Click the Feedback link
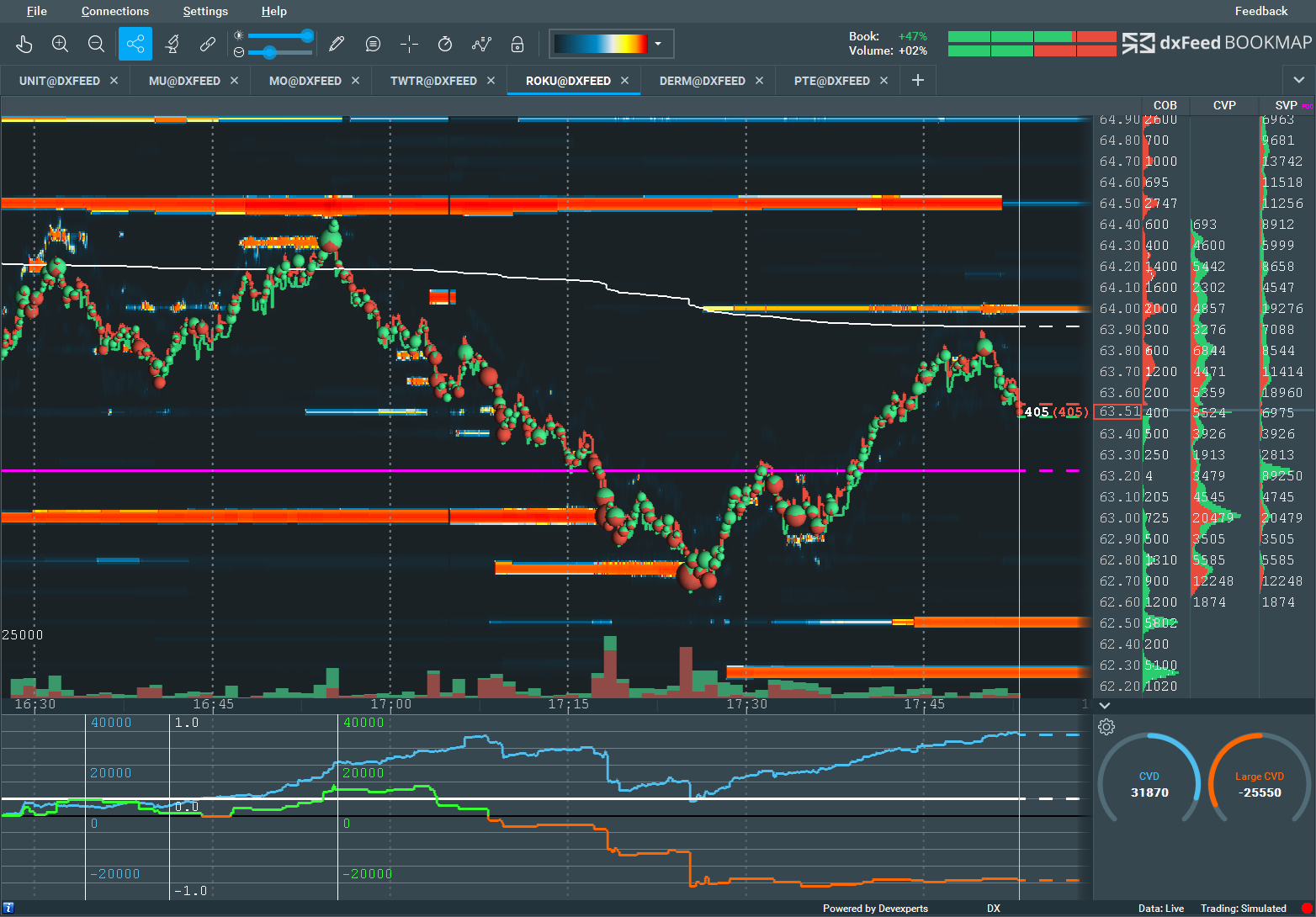This screenshot has height=917, width=1316. pyautogui.click(x=1261, y=11)
